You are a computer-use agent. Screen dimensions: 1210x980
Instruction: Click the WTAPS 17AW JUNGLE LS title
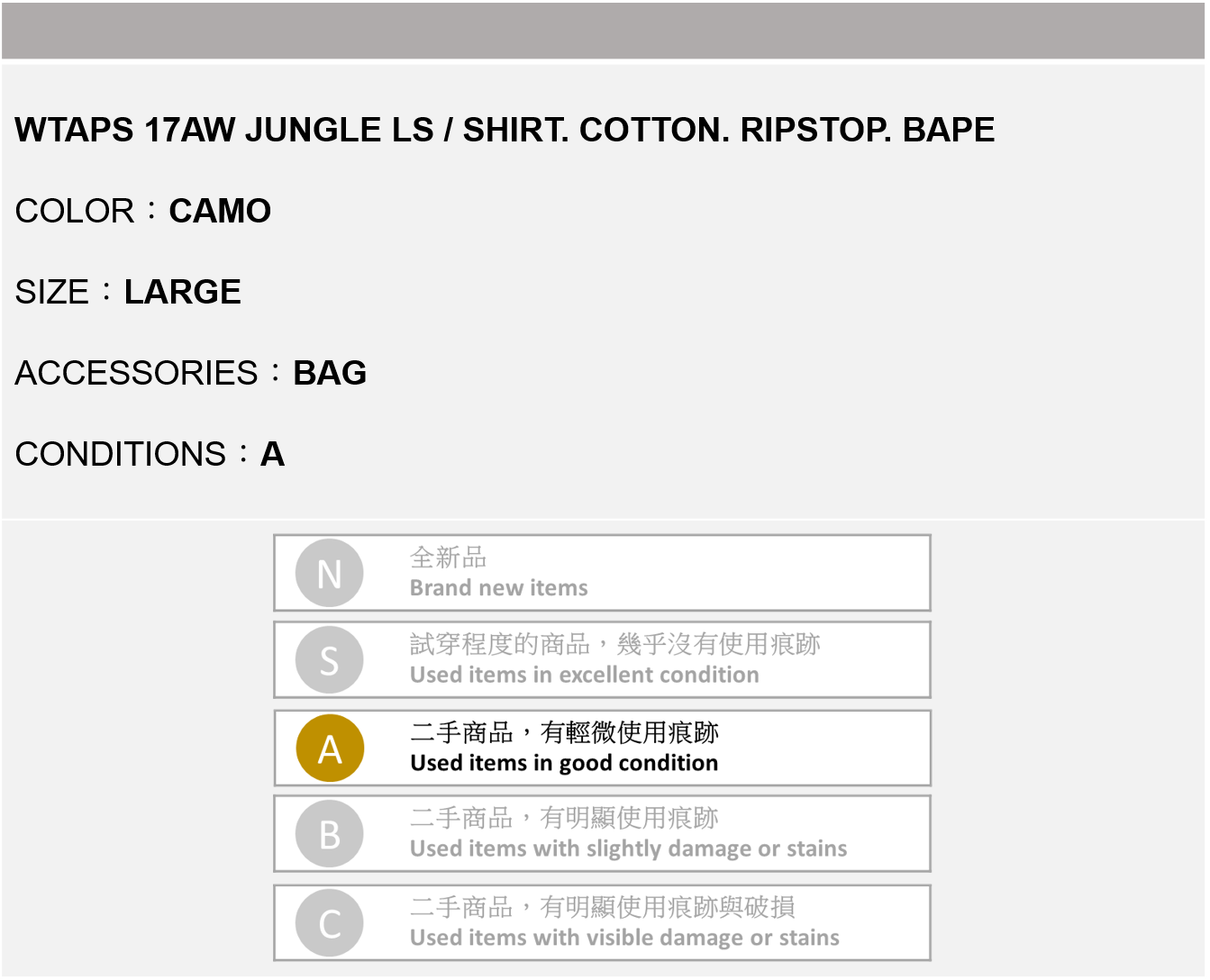point(505,130)
